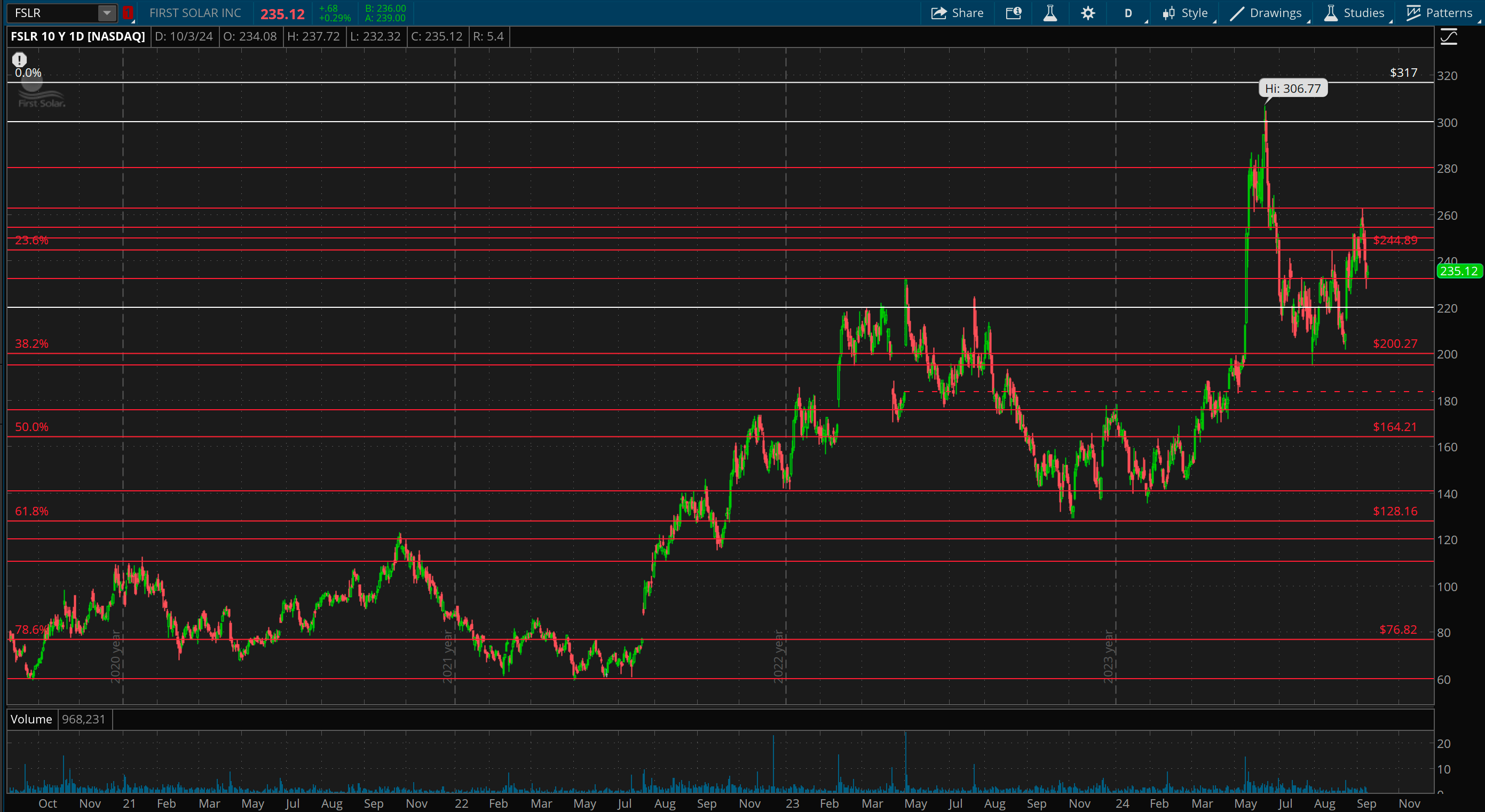Click the FSLR 10 Y 1D [NASDAQ] chart title
1485x812 pixels.
(78, 36)
